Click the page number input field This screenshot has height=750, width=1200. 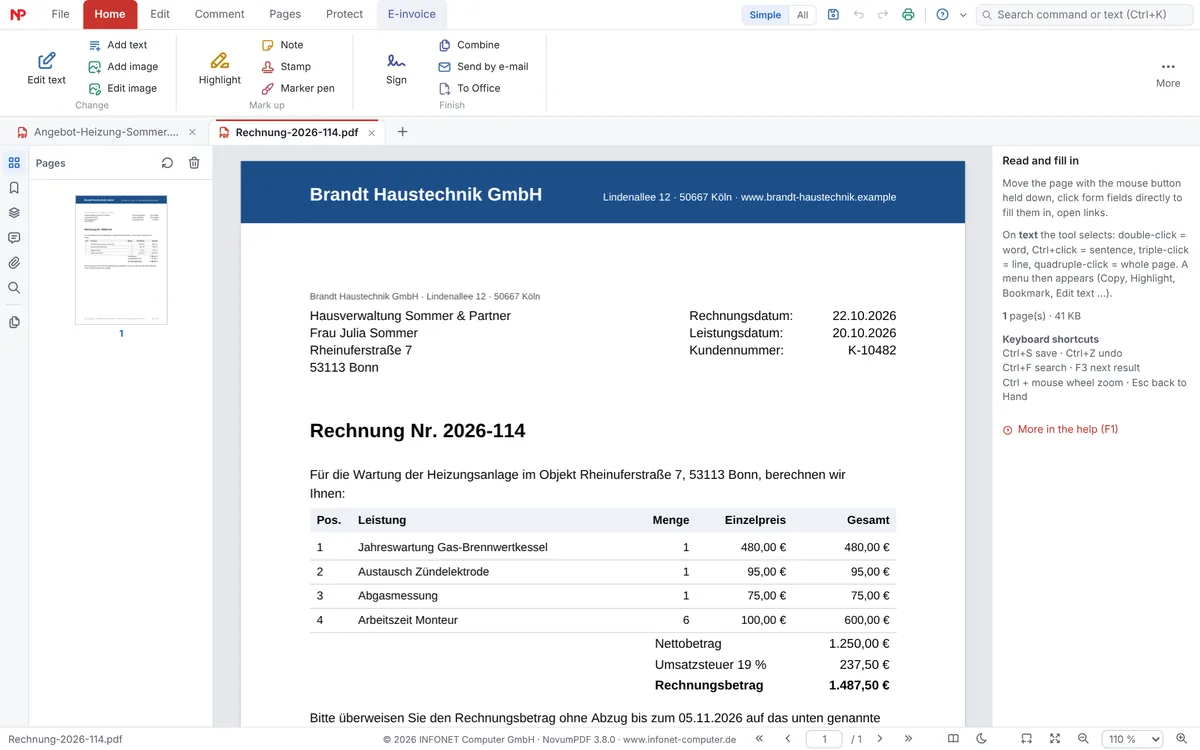coord(824,739)
